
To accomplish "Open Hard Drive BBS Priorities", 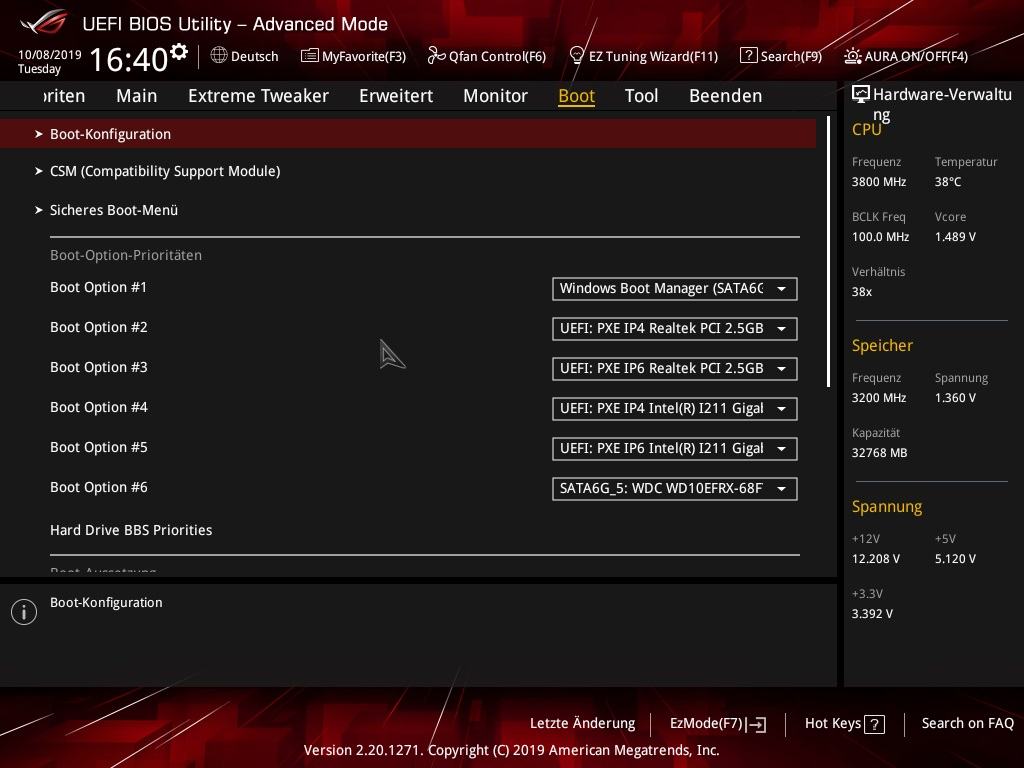I will (131, 530).
